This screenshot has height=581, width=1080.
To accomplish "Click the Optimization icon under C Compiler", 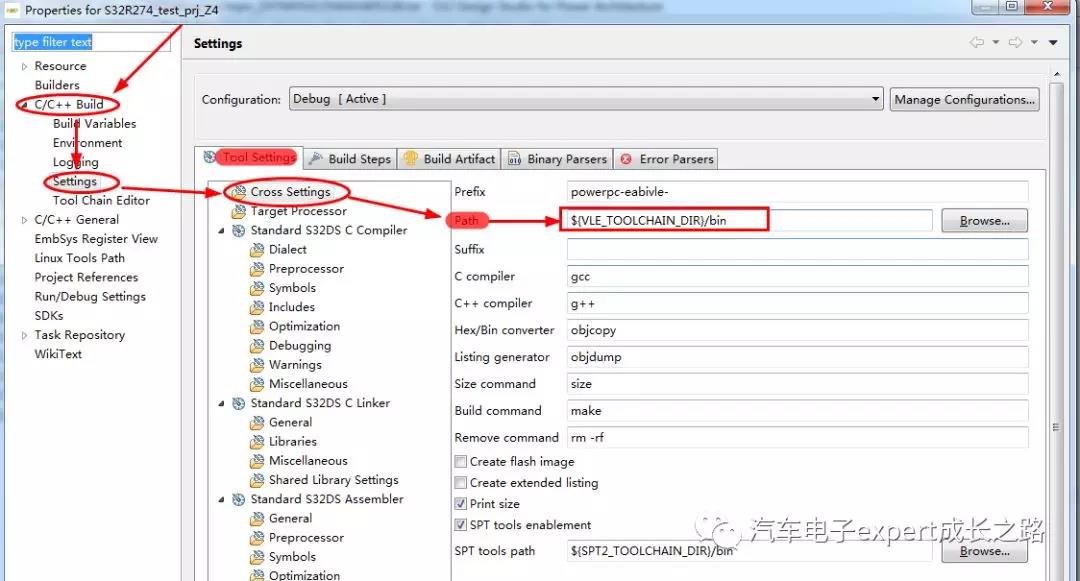I will point(257,327).
